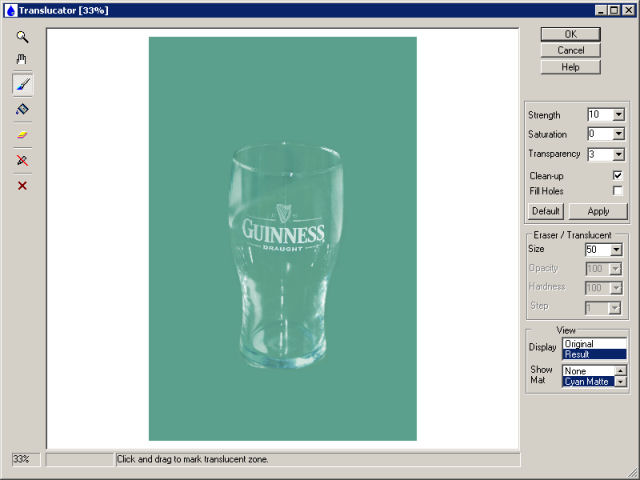Open the disabled Opacity dropdown
The image size is (640, 480).
click(x=615, y=269)
